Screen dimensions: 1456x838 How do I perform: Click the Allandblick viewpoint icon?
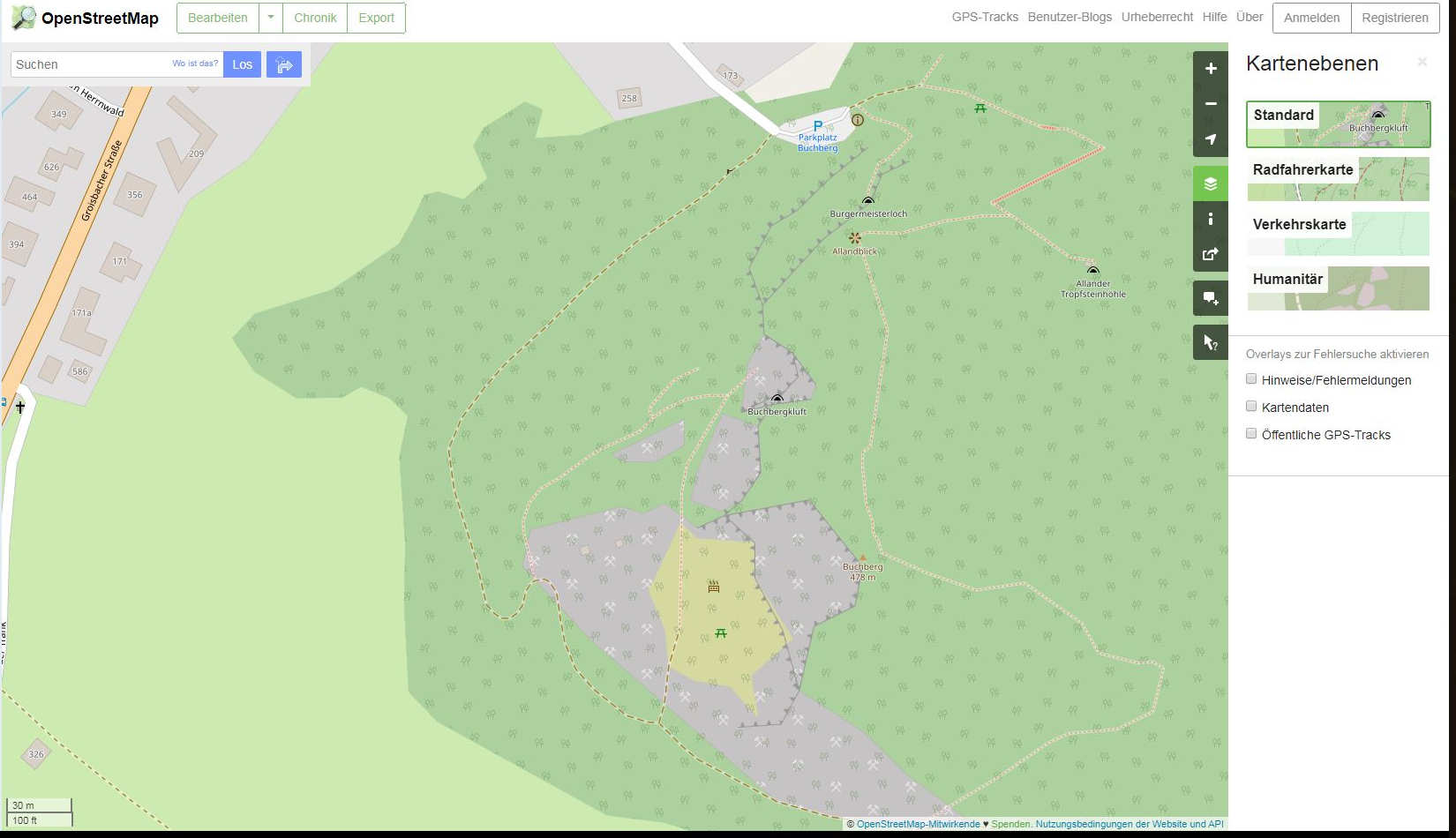point(854,237)
